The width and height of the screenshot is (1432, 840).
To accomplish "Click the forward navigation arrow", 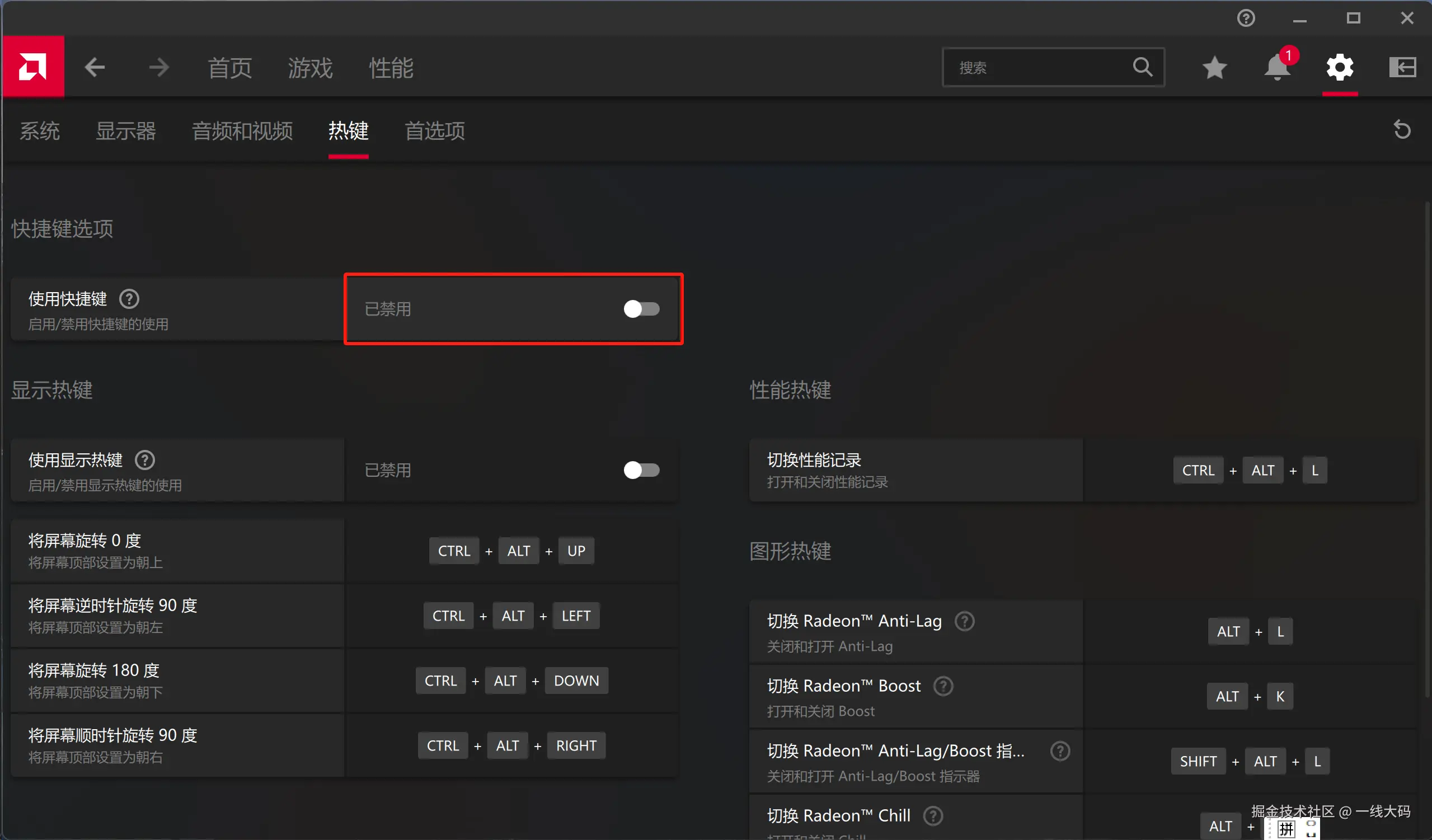I will [158, 67].
